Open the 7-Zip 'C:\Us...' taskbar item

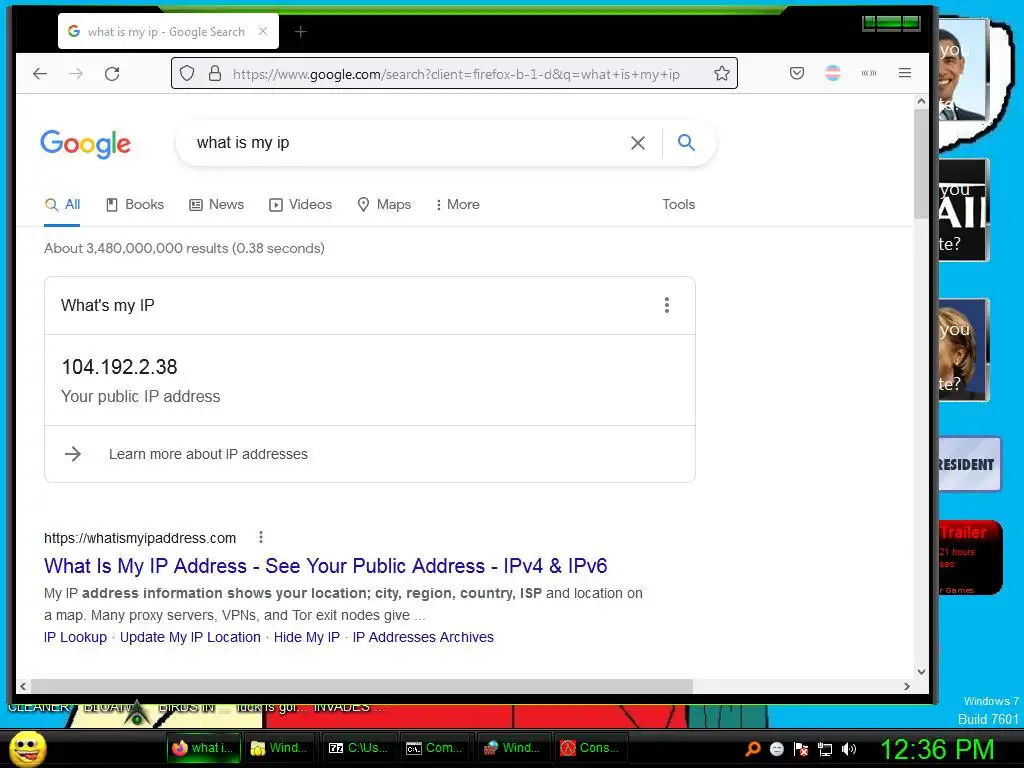[x=358, y=748]
